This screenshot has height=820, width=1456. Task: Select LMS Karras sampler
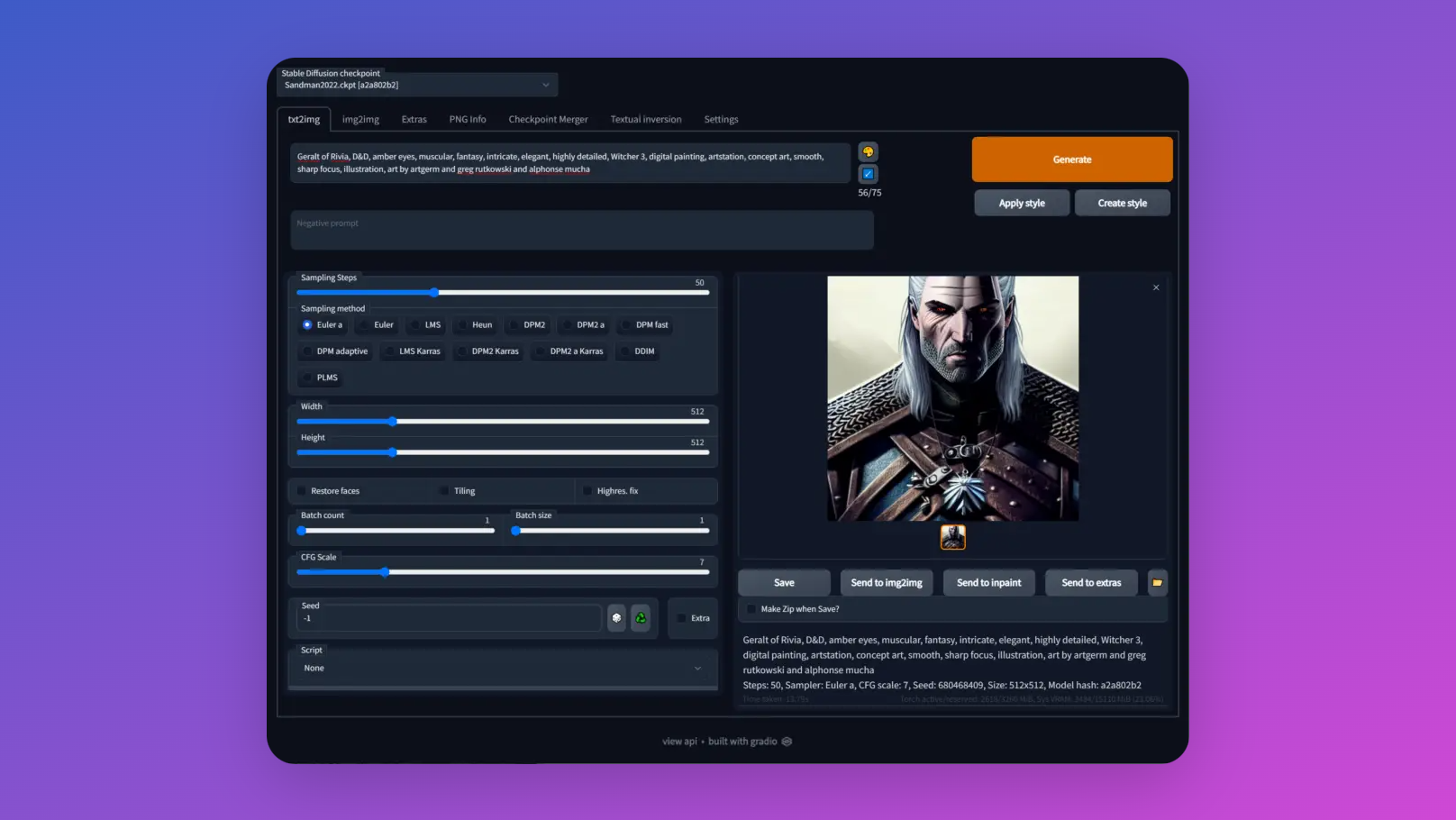click(x=414, y=351)
